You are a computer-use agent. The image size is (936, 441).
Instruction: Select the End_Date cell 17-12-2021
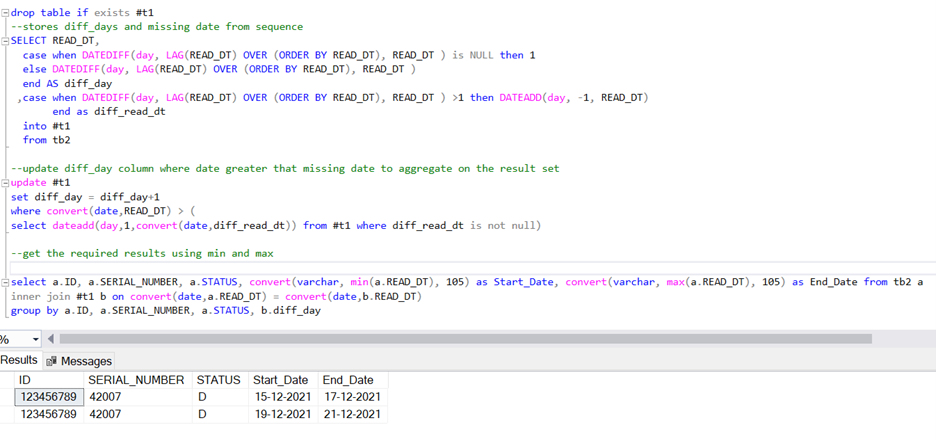click(x=353, y=397)
